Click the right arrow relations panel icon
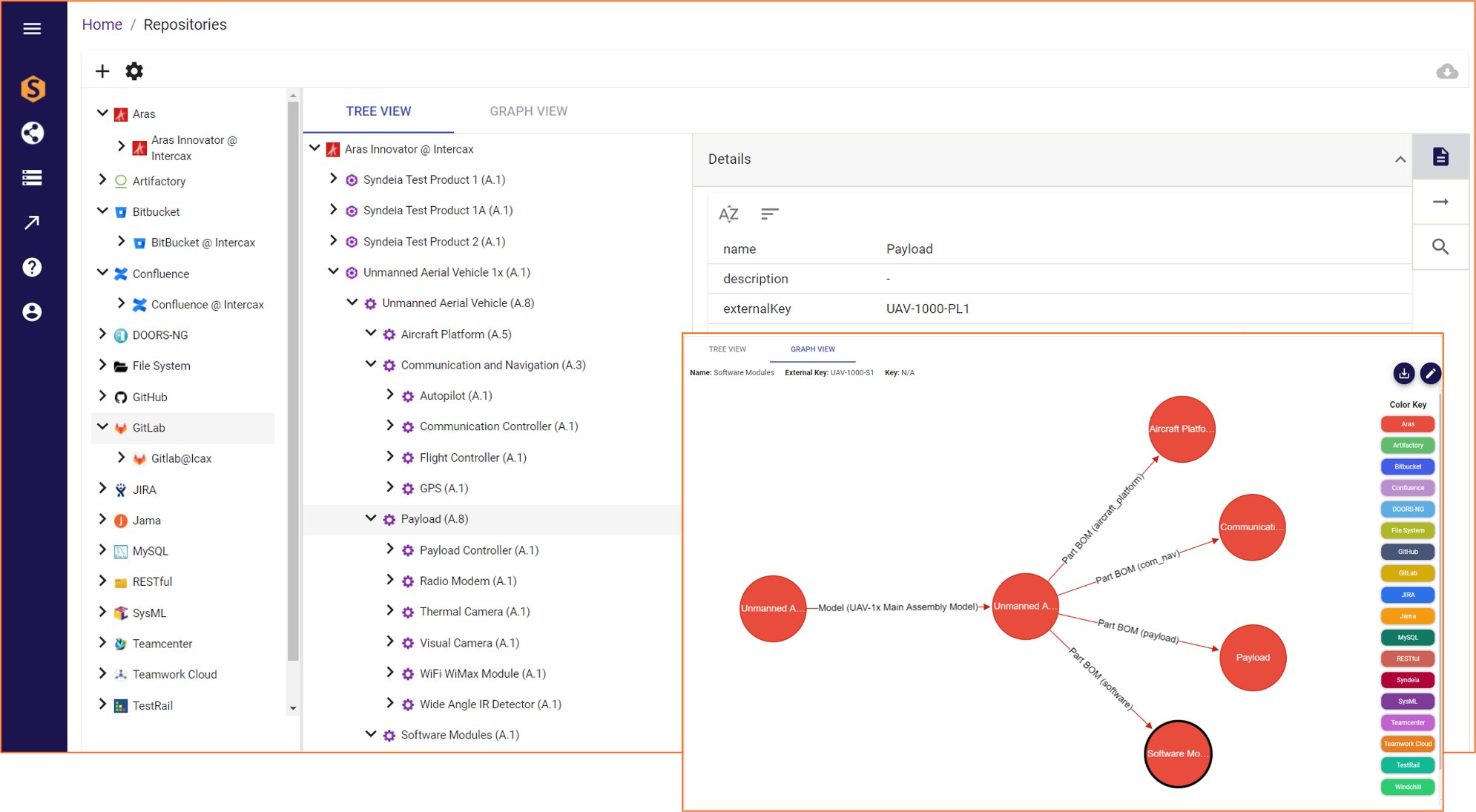This screenshot has width=1476, height=812. point(1440,202)
